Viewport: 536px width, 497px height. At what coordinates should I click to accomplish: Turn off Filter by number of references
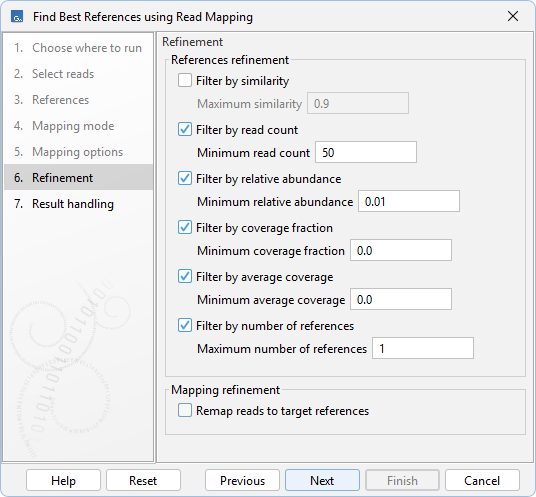[185, 326]
